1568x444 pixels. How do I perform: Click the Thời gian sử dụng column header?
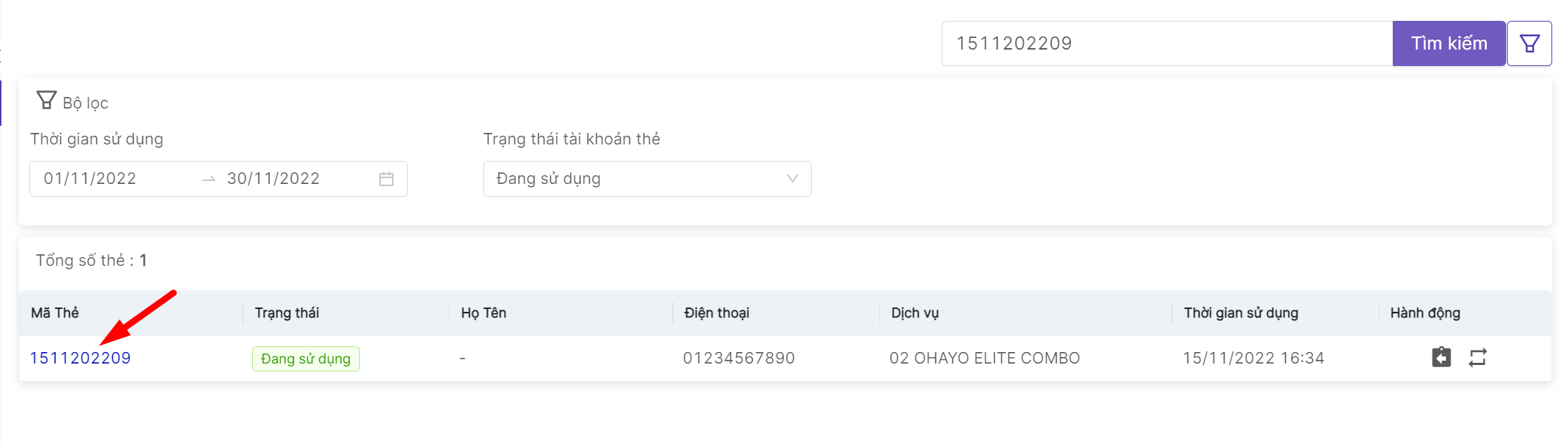(1241, 313)
